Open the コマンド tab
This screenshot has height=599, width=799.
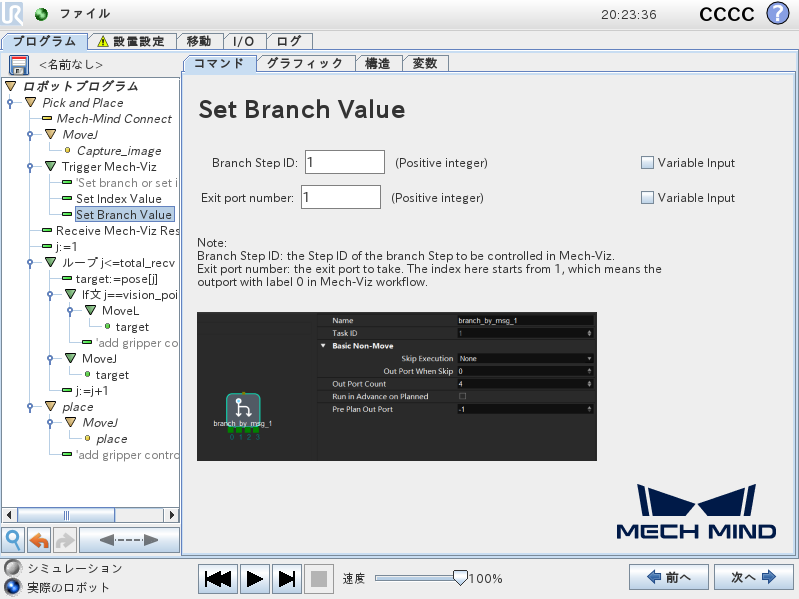pos(219,64)
